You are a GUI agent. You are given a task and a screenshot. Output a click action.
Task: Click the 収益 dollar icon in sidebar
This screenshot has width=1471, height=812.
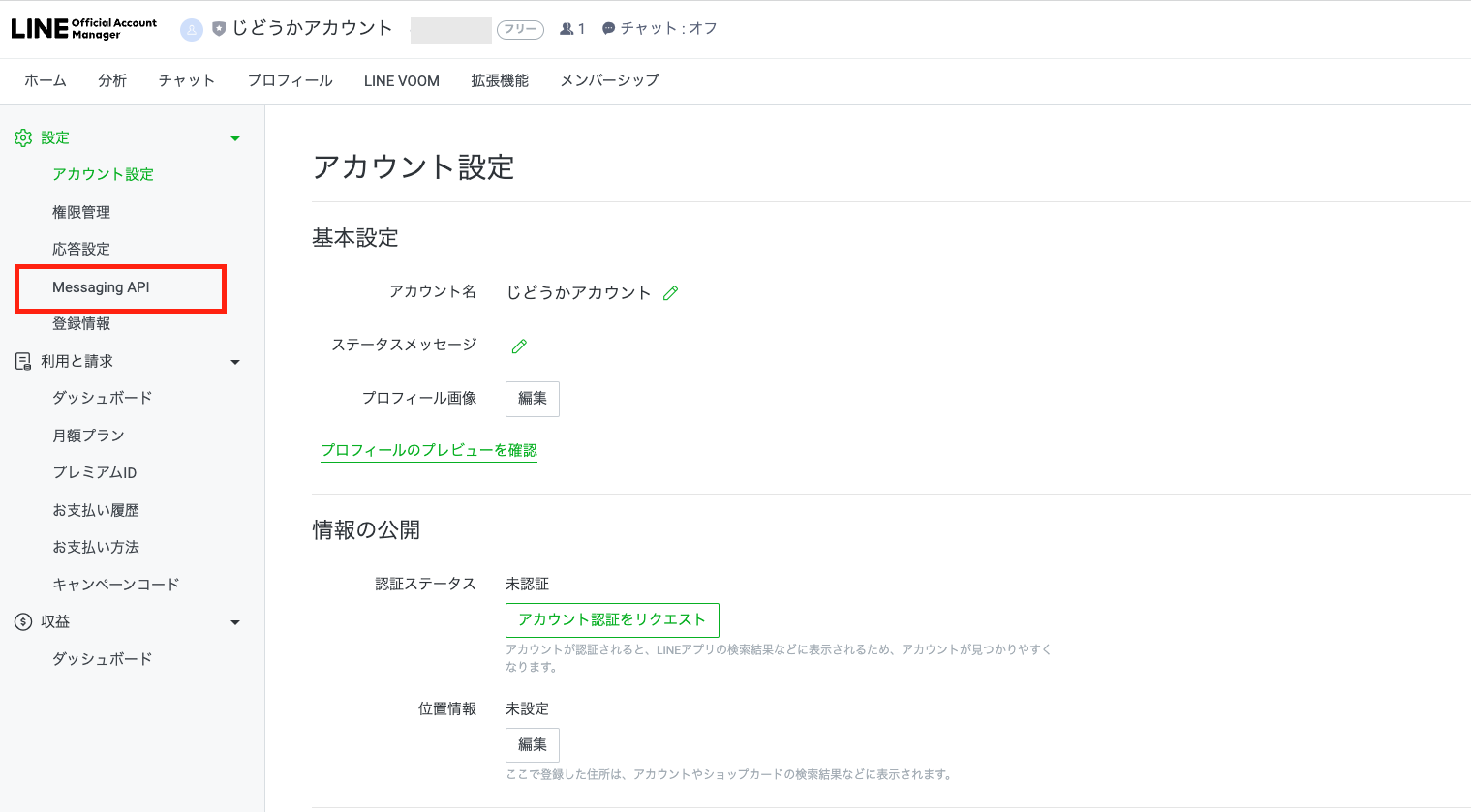click(23, 621)
